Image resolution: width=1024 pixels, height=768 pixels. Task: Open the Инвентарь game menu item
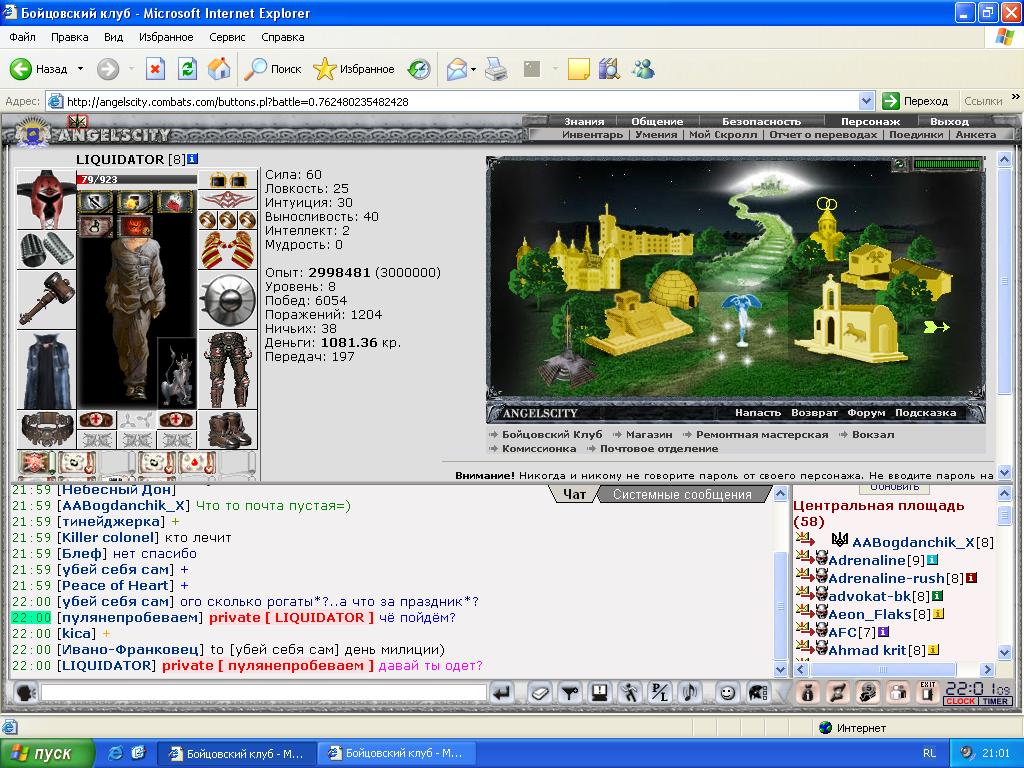pyautogui.click(x=592, y=135)
